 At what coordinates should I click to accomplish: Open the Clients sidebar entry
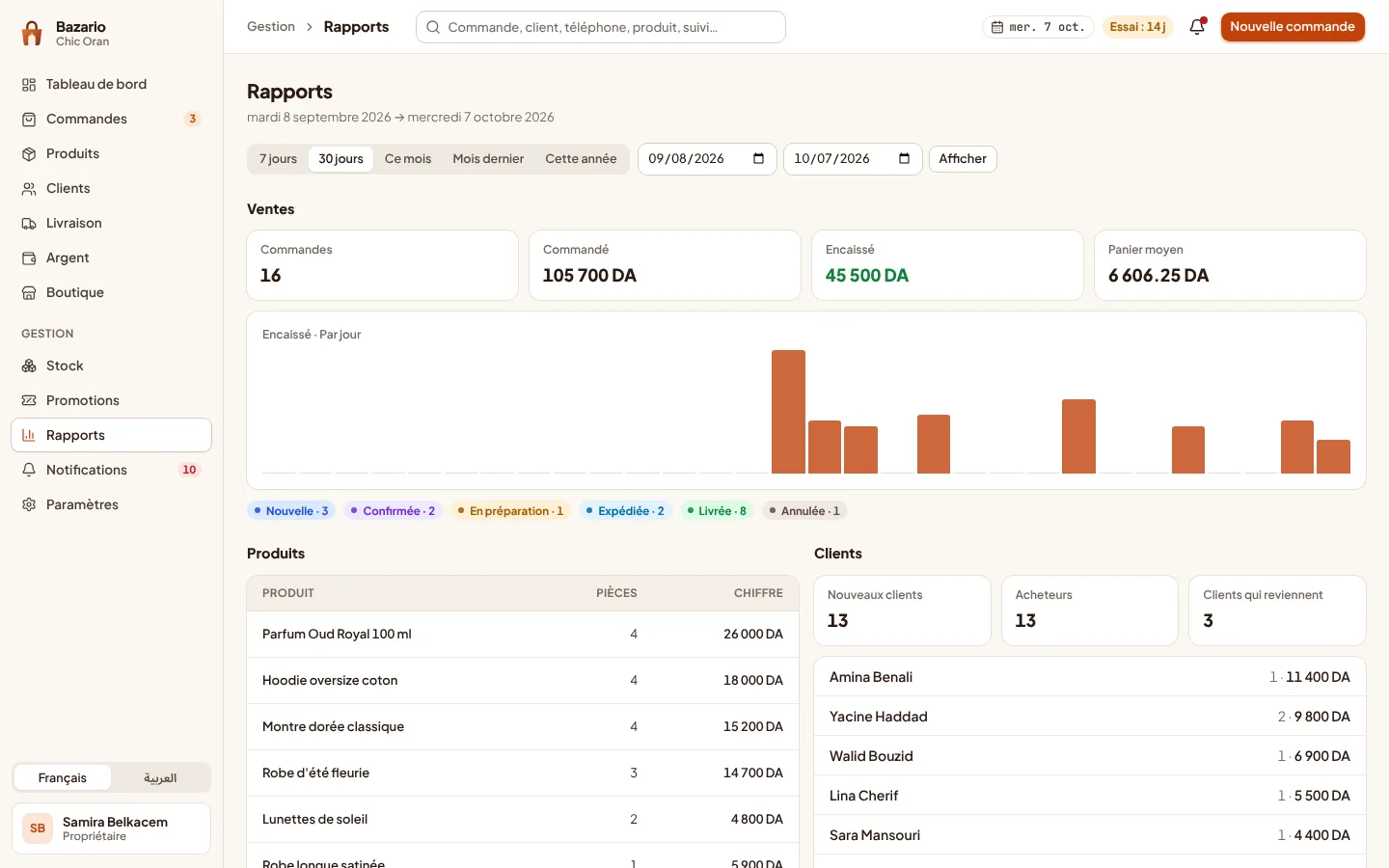[x=111, y=188]
